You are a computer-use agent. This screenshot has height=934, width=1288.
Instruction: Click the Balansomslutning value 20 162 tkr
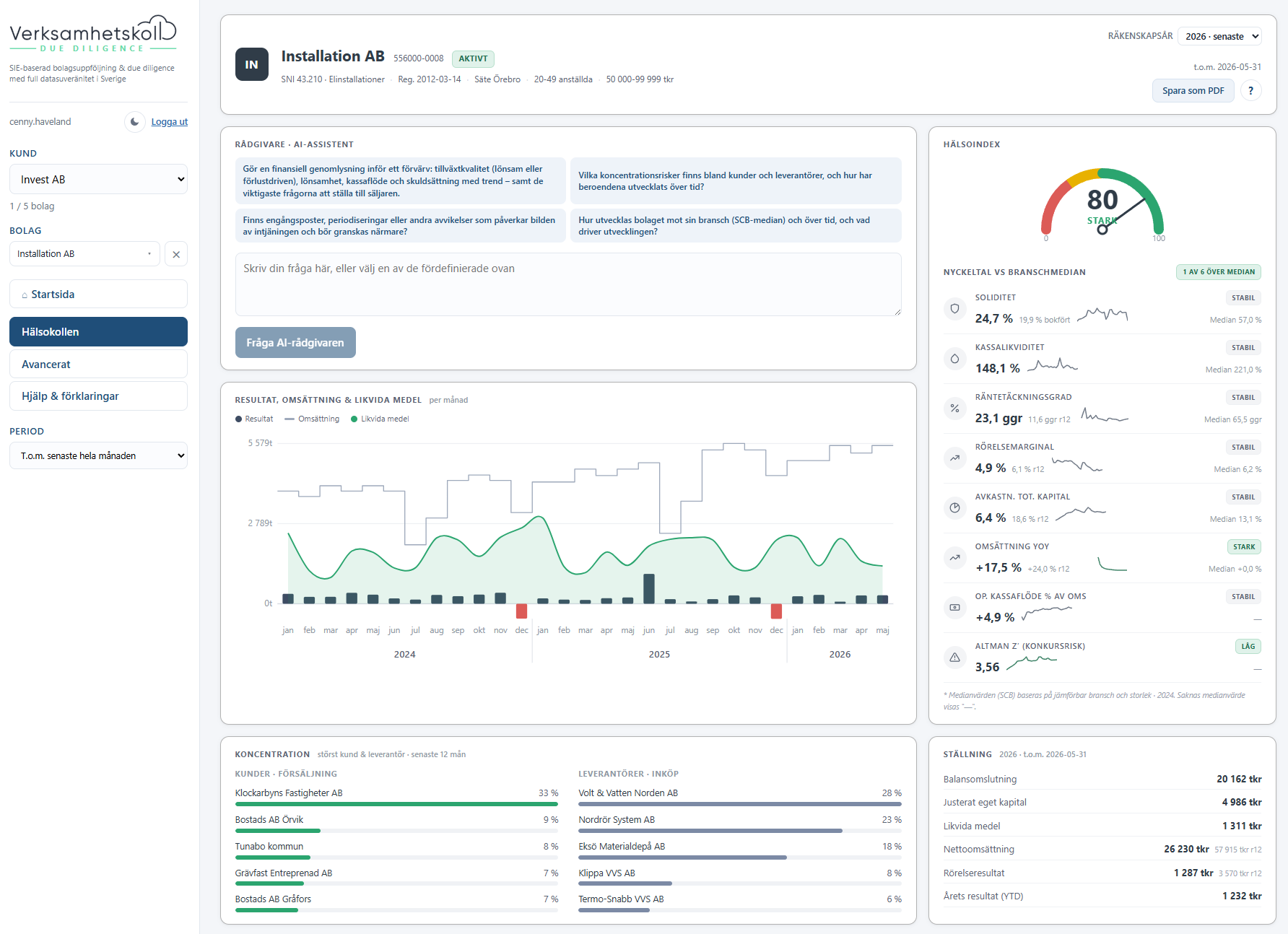coord(1239,779)
